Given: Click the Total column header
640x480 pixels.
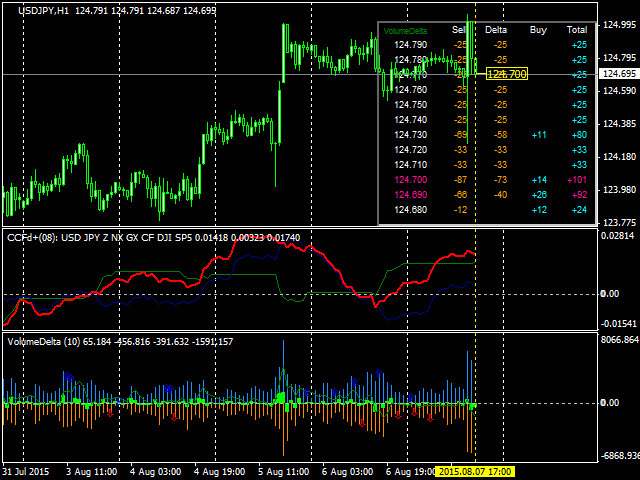Looking at the screenshot, I should (x=577, y=30).
